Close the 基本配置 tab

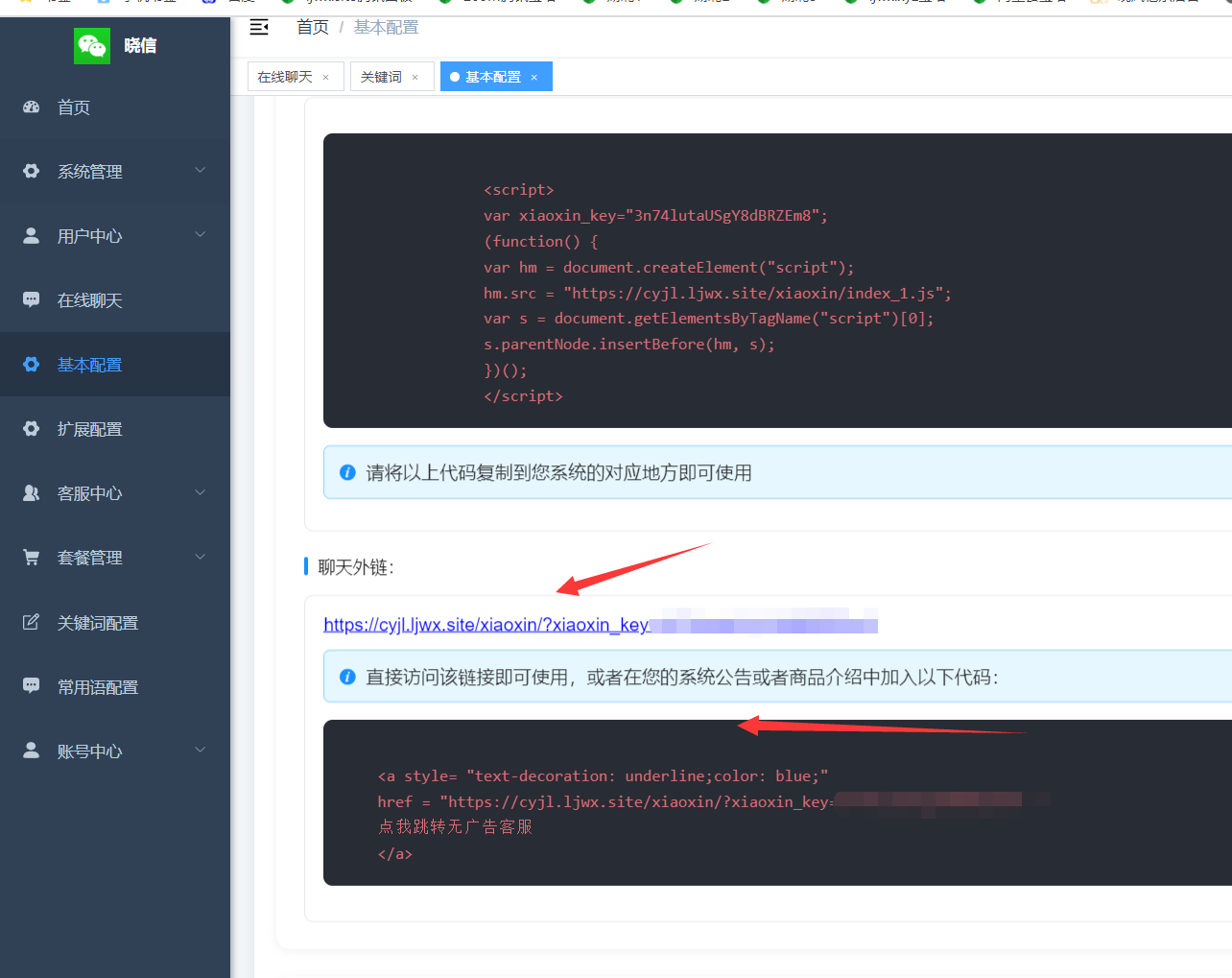pos(534,78)
